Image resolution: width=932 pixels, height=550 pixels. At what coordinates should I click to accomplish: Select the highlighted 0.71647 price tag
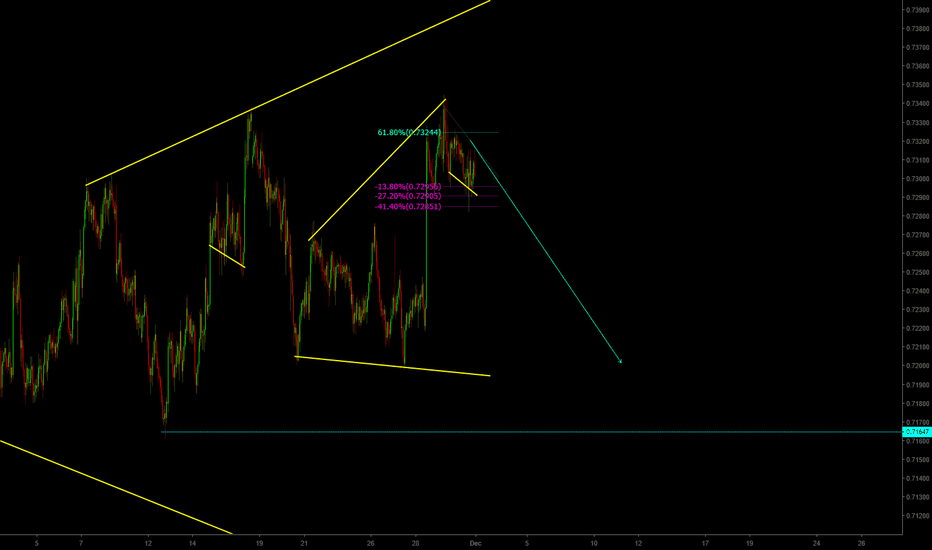click(x=917, y=432)
